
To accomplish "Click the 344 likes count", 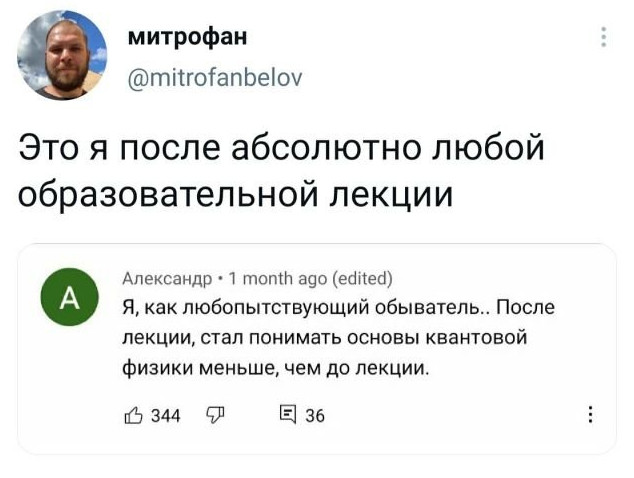I will (164, 416).
